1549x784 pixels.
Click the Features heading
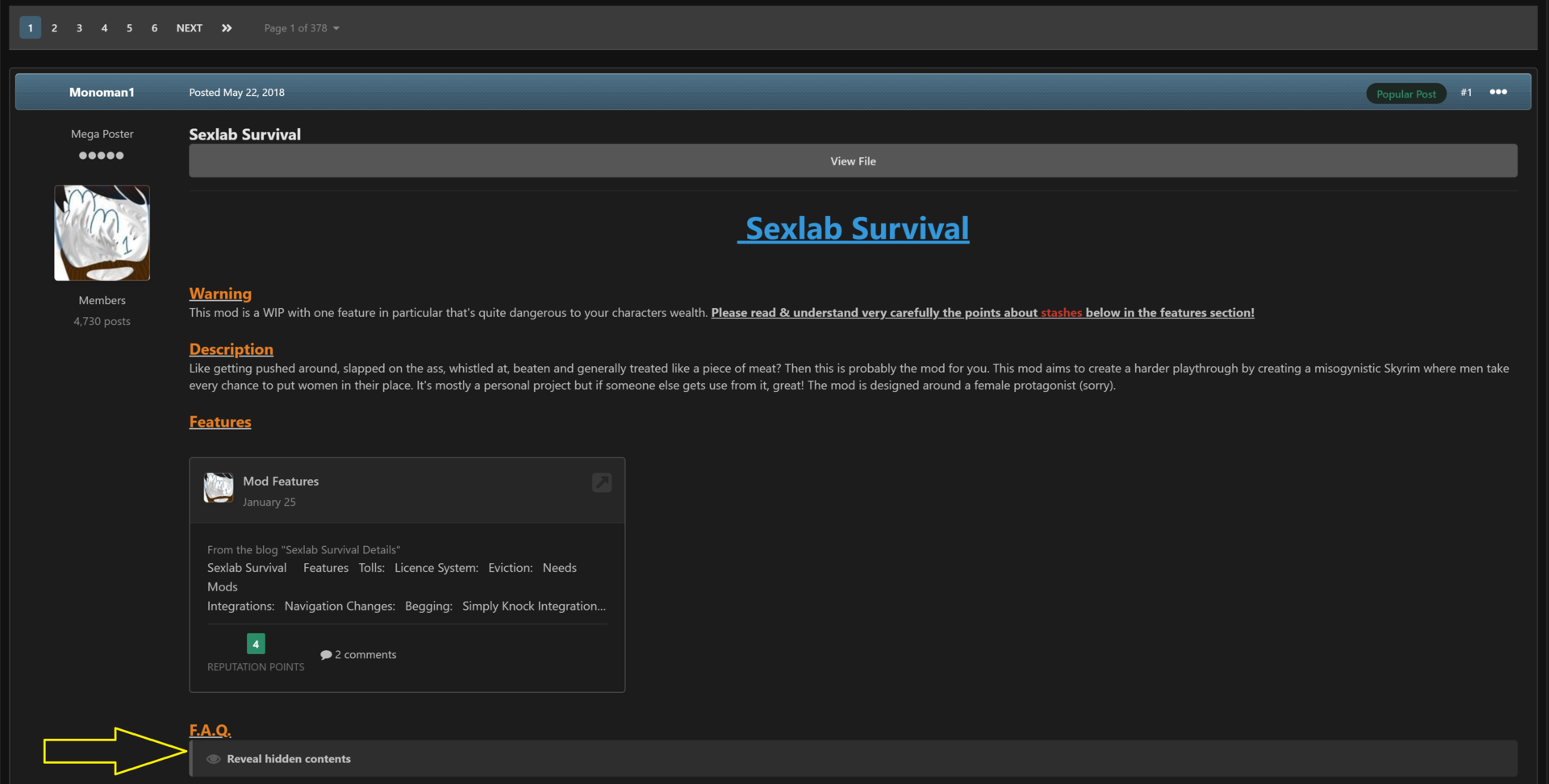220,422
